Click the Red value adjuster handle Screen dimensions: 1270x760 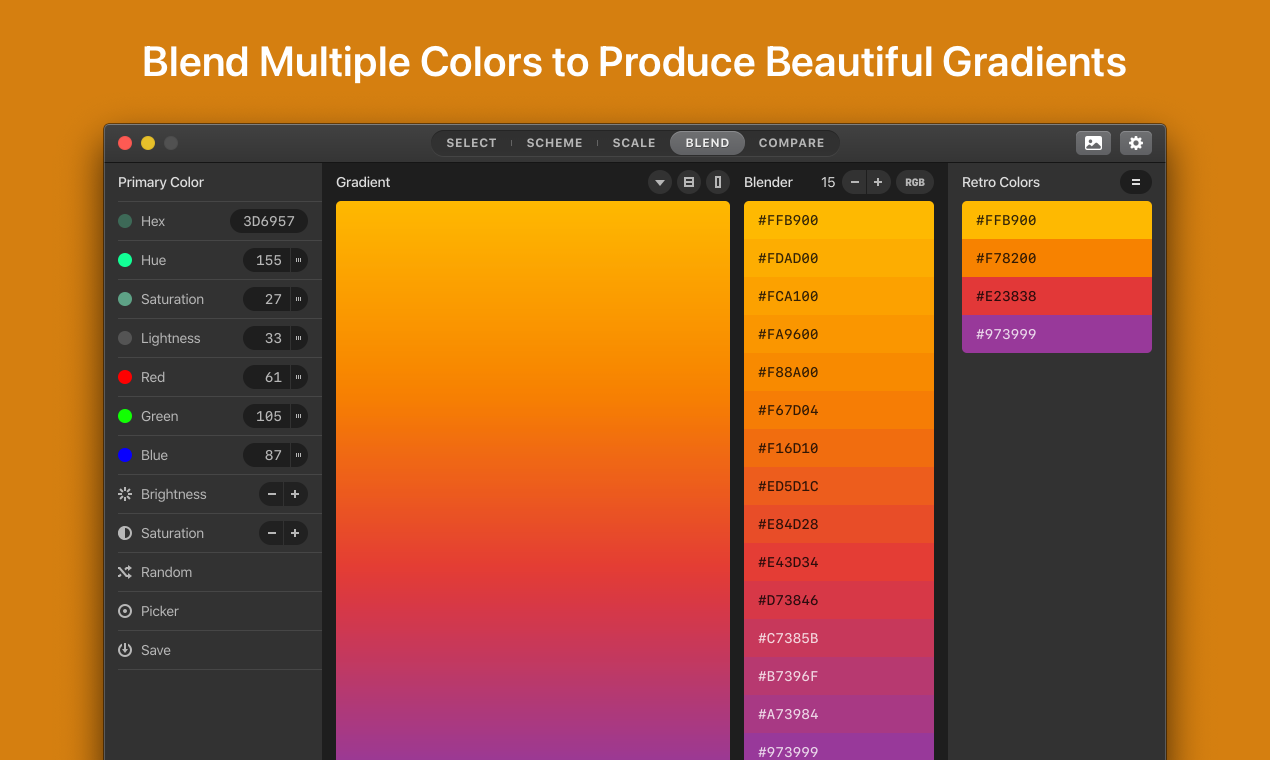pyautogui.click(x=299, y=377)
